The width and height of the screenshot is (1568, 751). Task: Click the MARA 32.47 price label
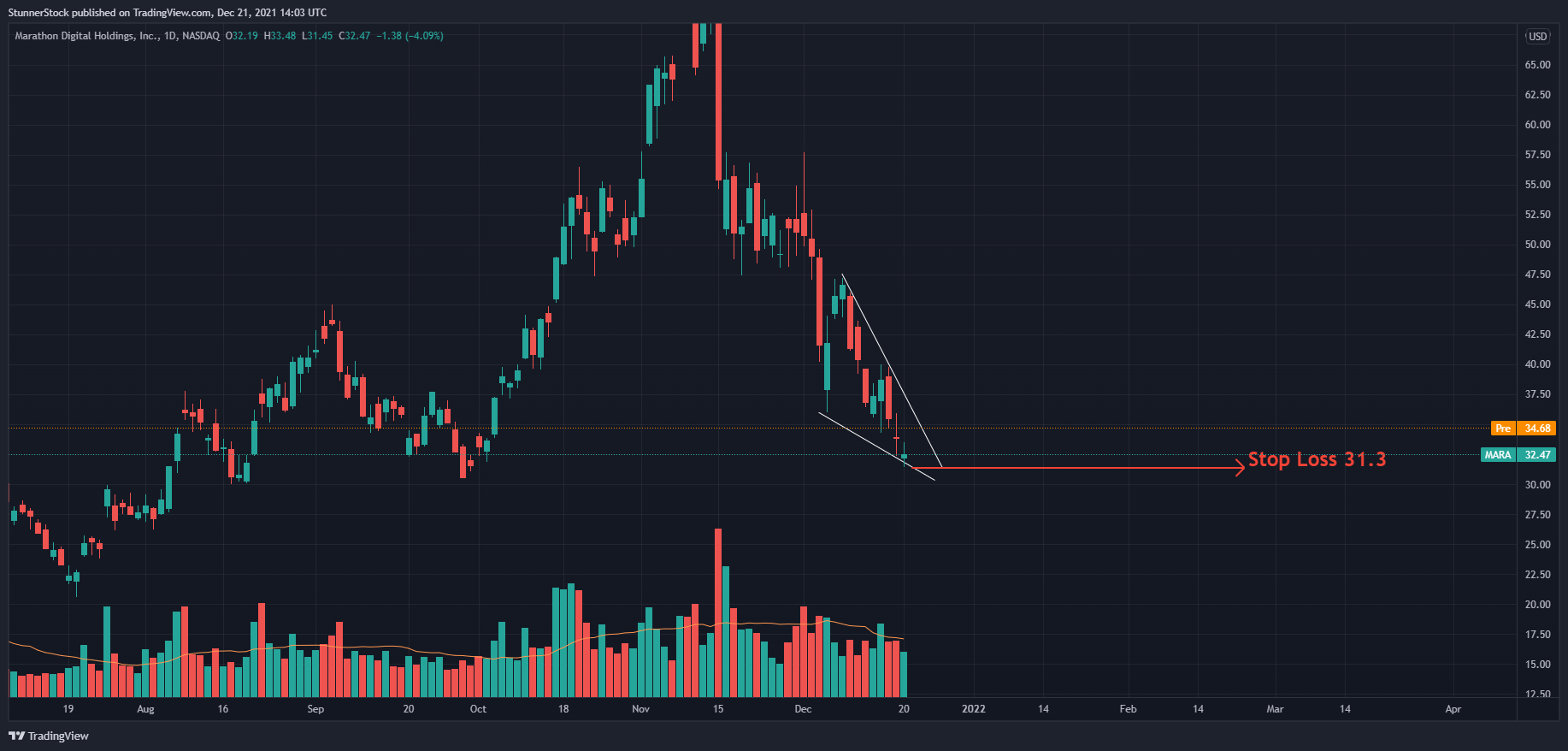point(1518,454)
